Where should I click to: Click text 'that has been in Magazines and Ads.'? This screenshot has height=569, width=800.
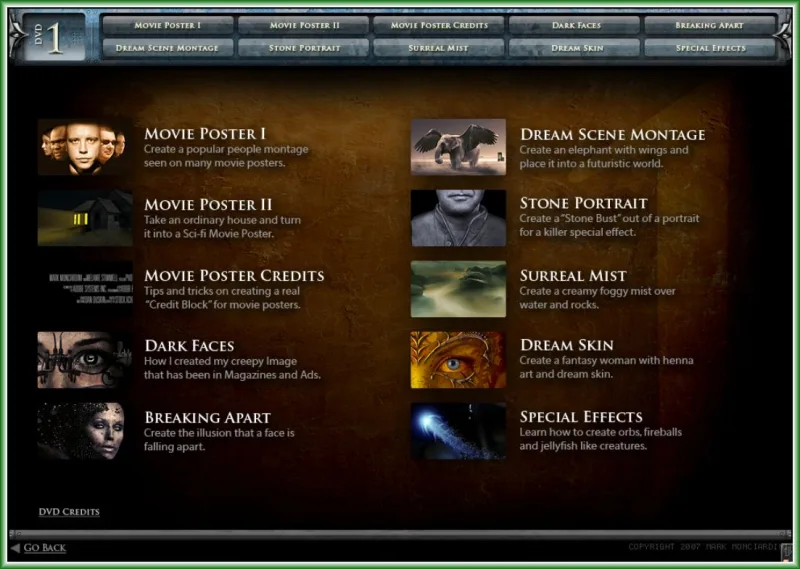coord(232,375)
